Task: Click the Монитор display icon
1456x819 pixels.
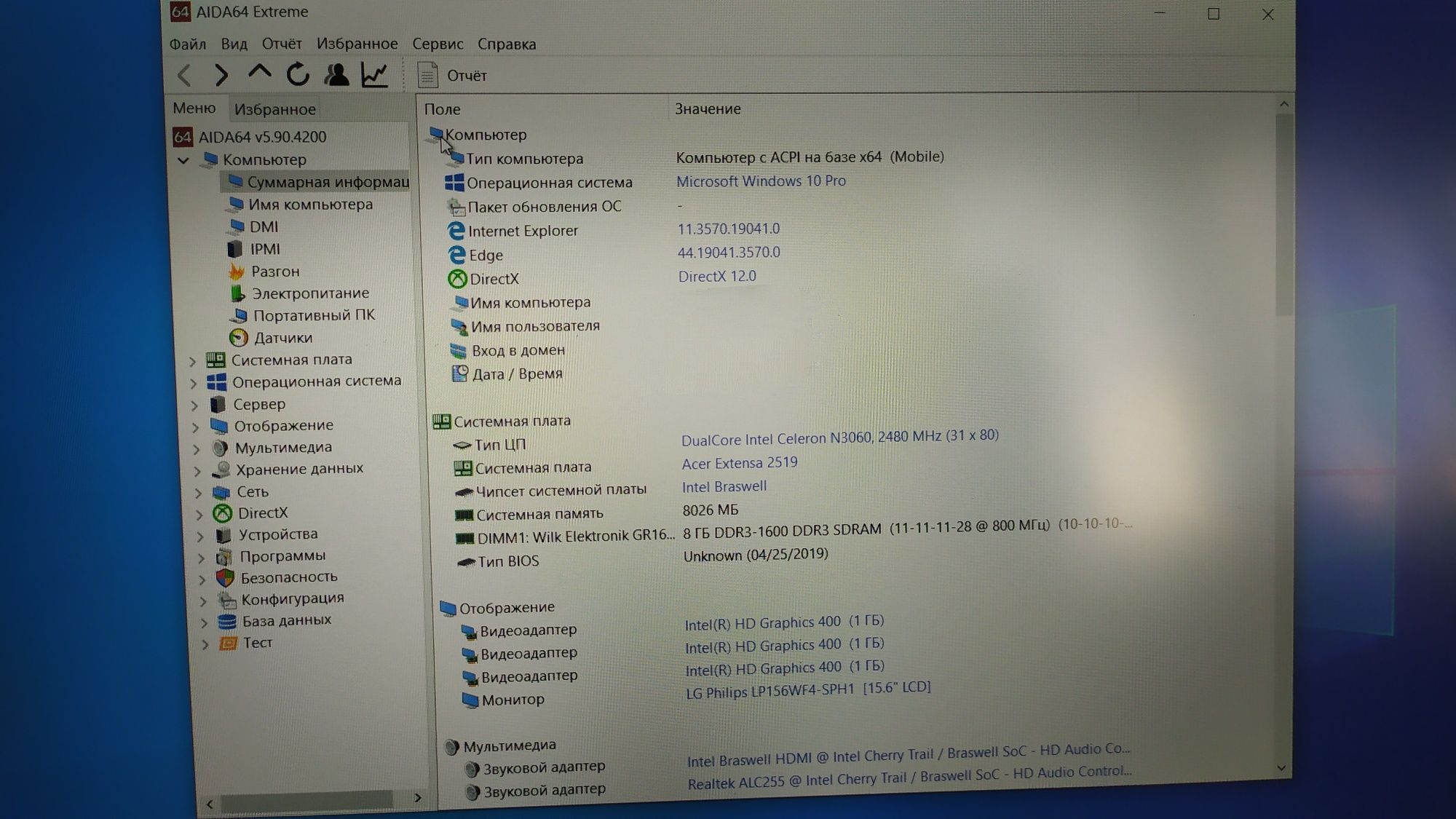Action: tap(470, 700)
